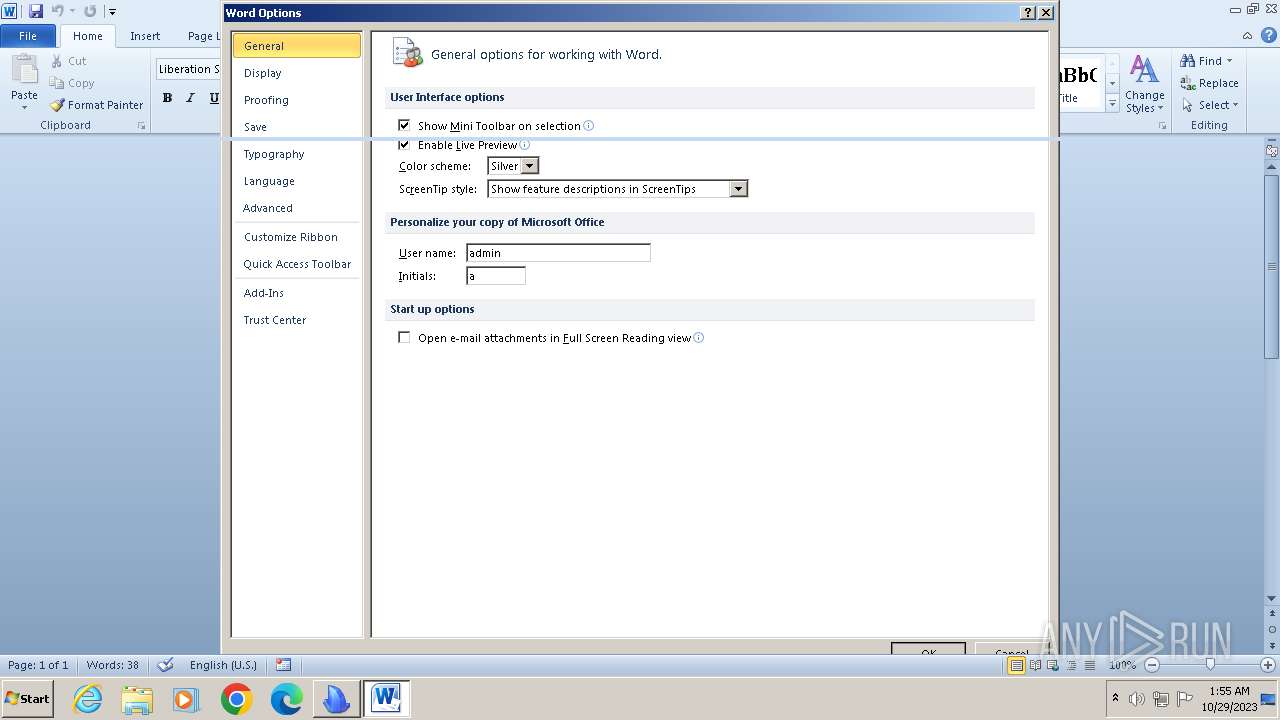Click the macro recording status icon
The height and width of the screenshot is (720, 1280).
(x=283, y=665)
